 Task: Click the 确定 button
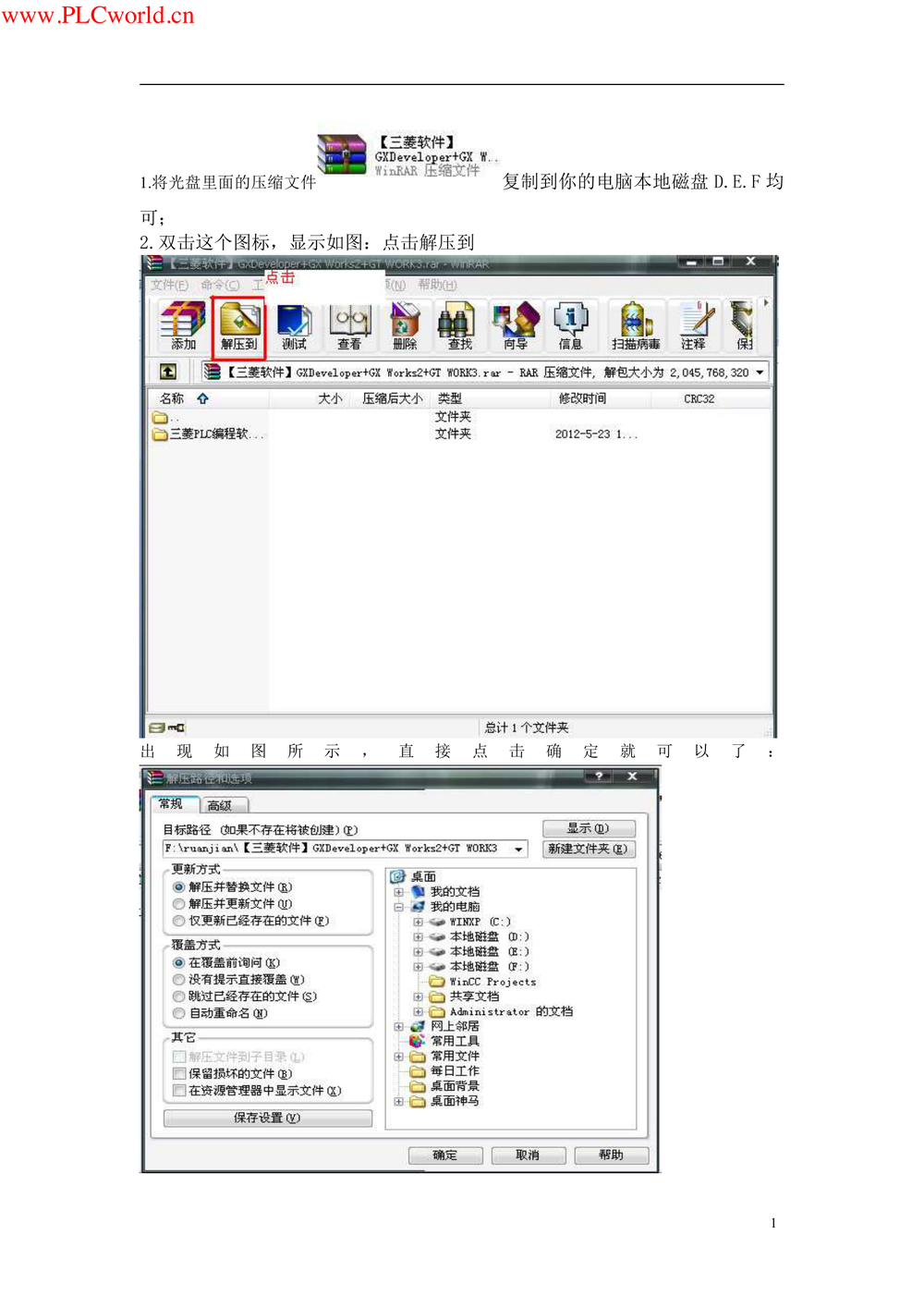point(445,1155)
